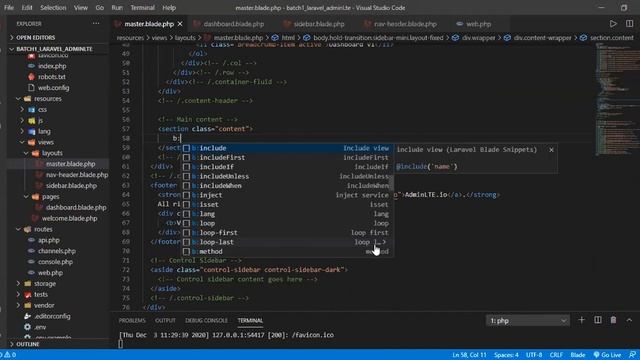640x360 pixels.
Task: Open Explorer more actions ellipsis
Action: 96,24
